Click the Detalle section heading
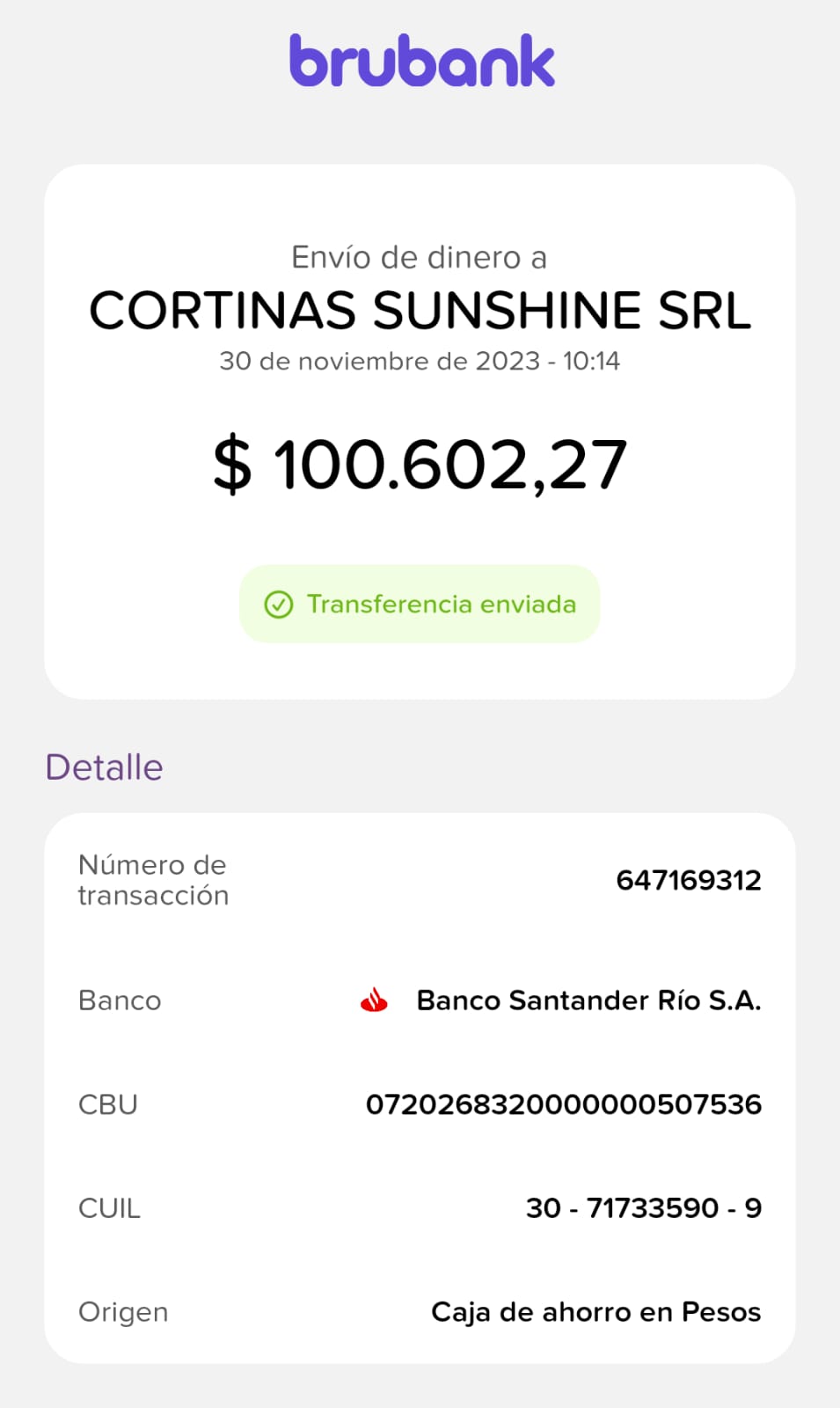 104,767
